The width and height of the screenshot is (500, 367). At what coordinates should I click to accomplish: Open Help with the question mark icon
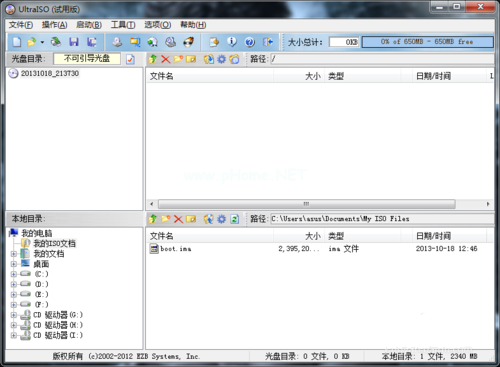(250, 42)
